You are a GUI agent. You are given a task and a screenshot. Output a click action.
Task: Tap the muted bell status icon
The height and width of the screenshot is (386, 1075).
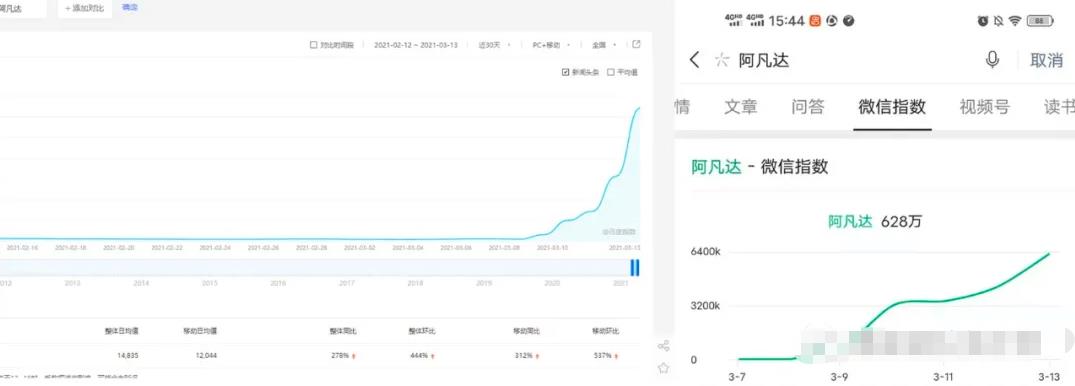click(x=998, y=21)
